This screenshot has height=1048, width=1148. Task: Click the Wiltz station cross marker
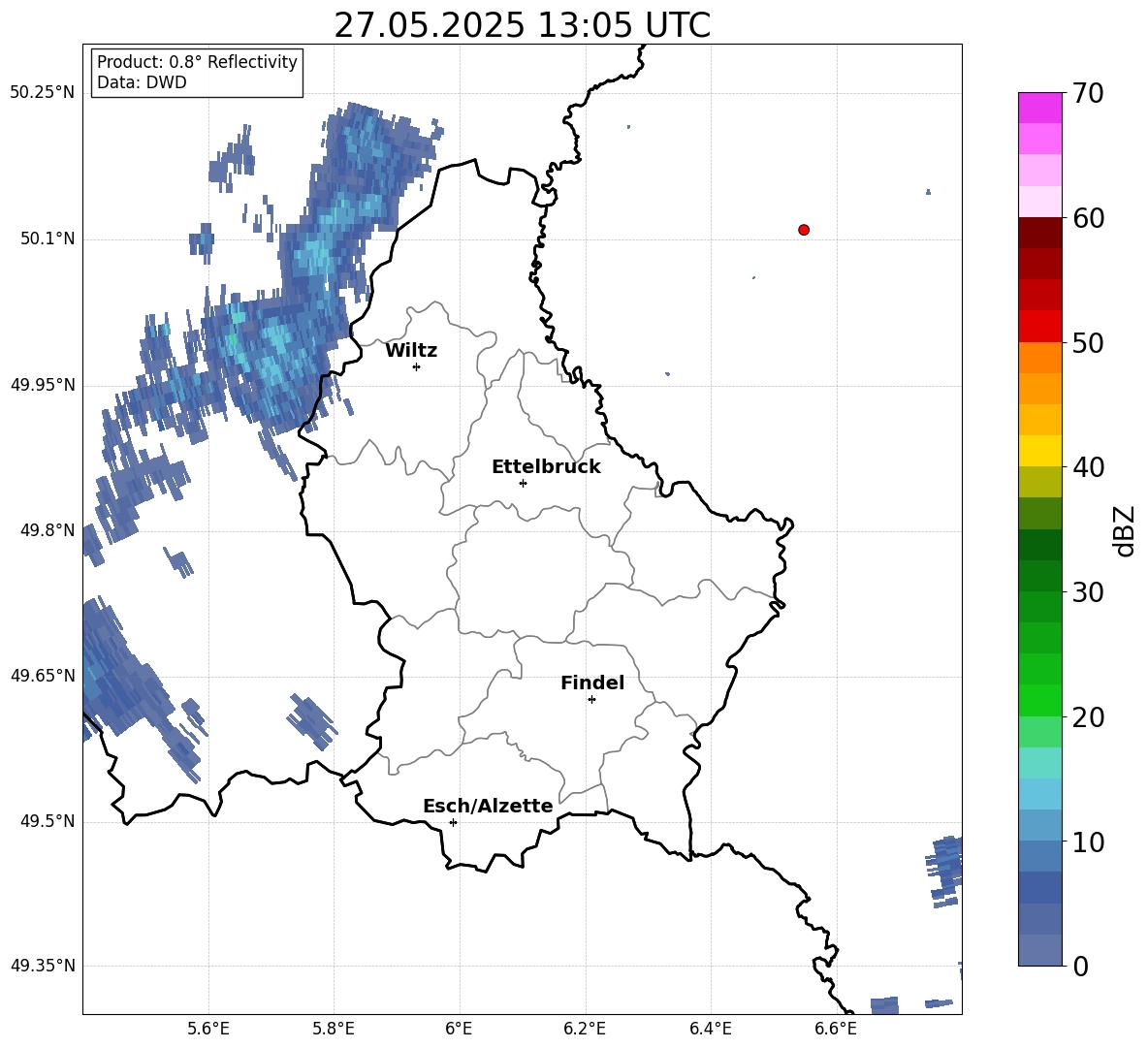(417, 366)
